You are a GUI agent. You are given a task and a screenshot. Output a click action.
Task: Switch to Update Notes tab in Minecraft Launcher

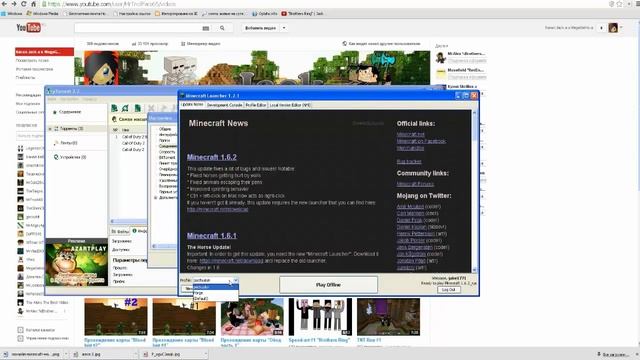tap(192, 104)
